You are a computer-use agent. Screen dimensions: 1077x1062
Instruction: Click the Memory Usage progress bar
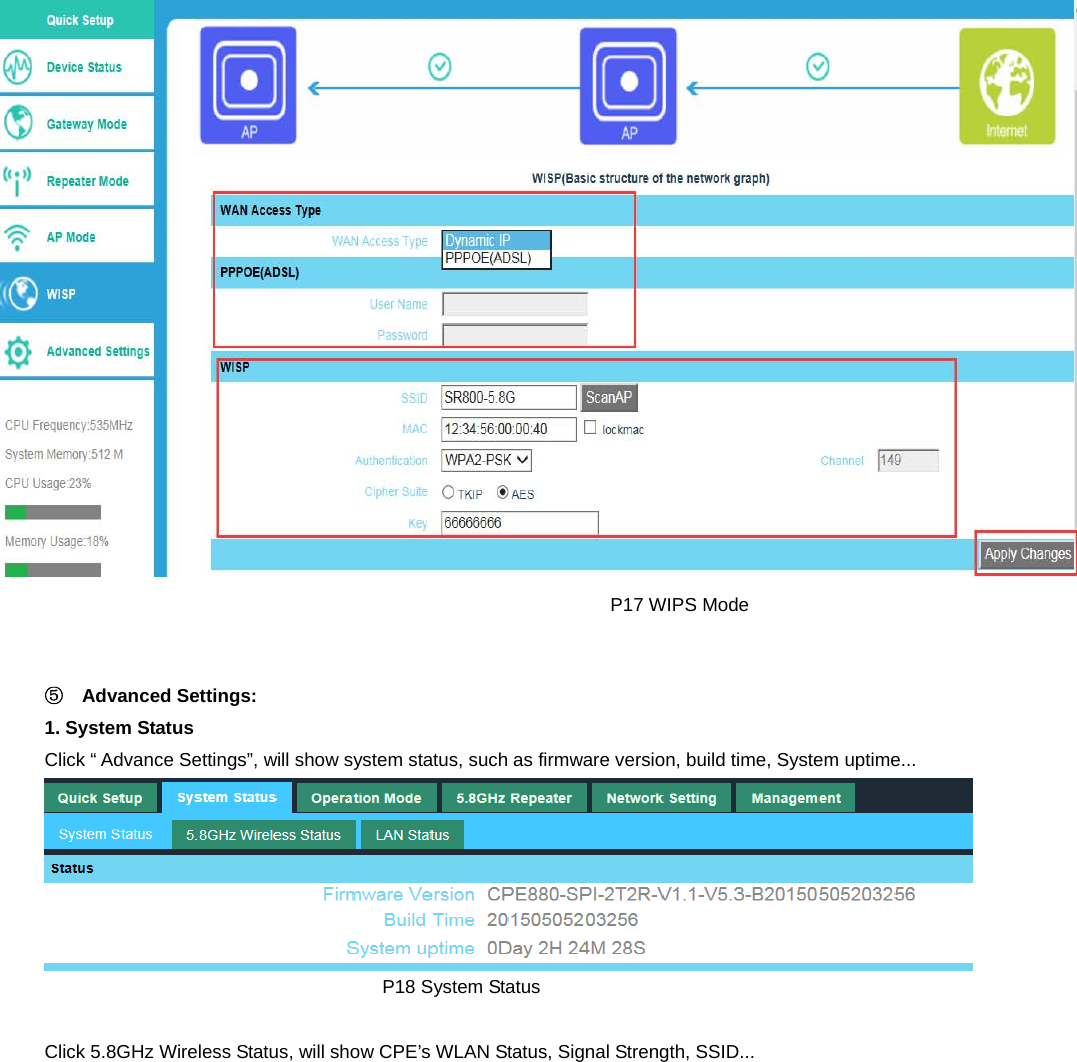pos(52,570)
